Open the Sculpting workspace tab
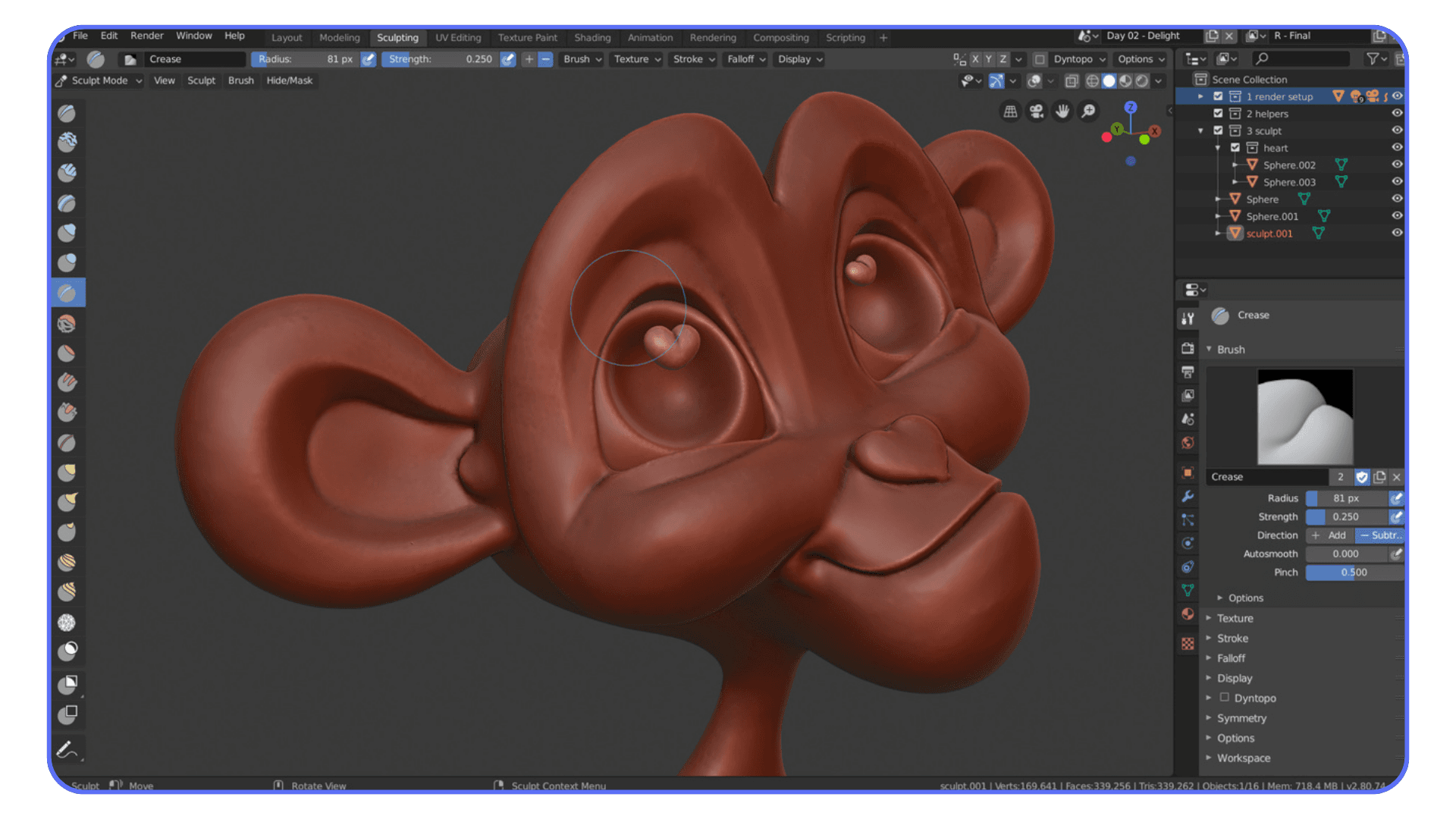1456x819 pixels. pos(398,37)
